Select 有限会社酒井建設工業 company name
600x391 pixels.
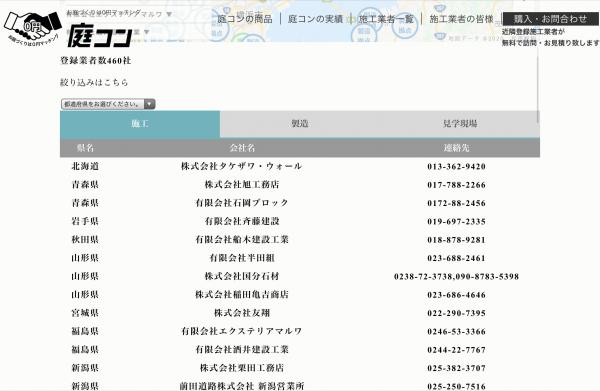[242, 350]
